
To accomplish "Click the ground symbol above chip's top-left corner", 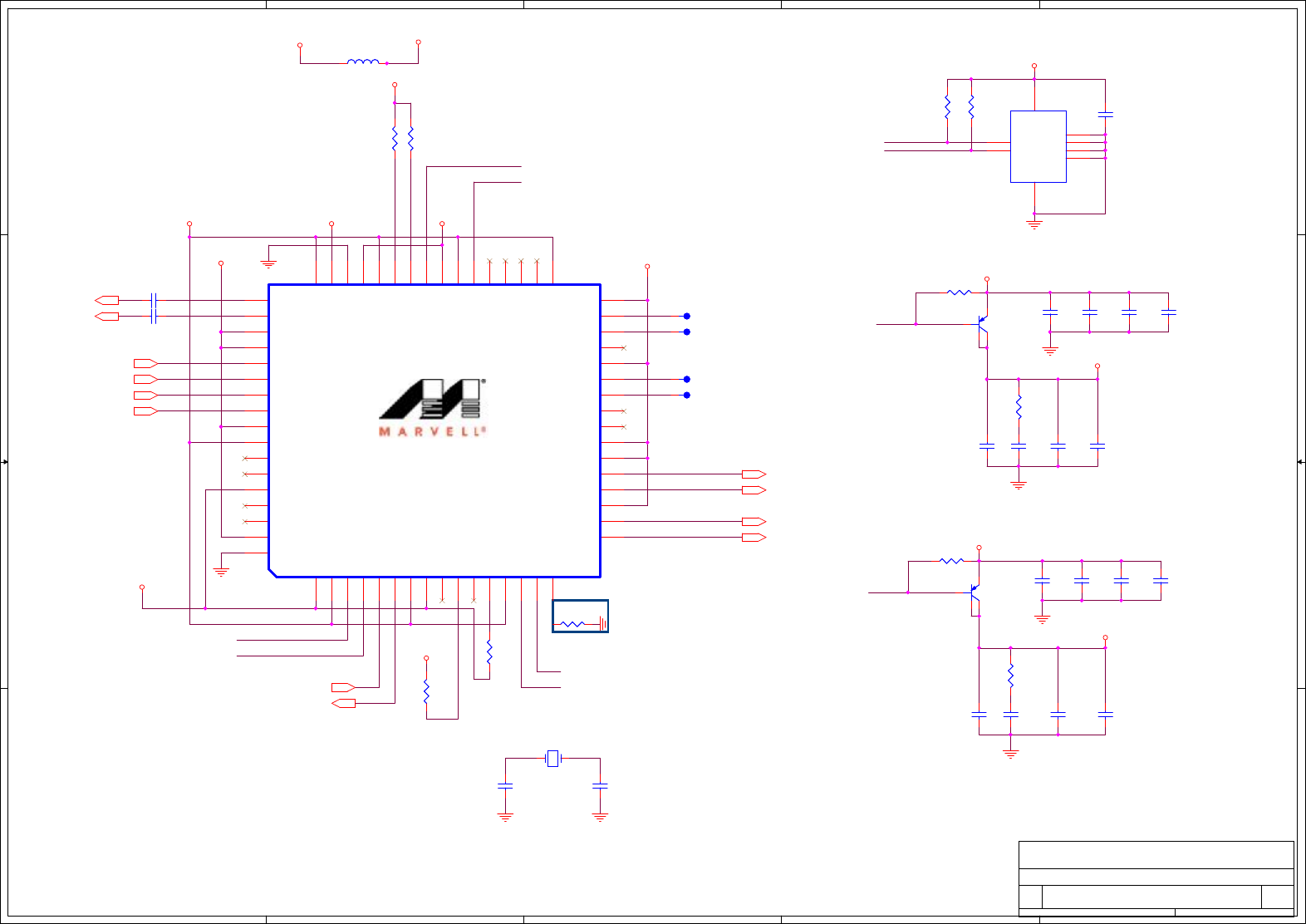I will (x=268, y=264).
